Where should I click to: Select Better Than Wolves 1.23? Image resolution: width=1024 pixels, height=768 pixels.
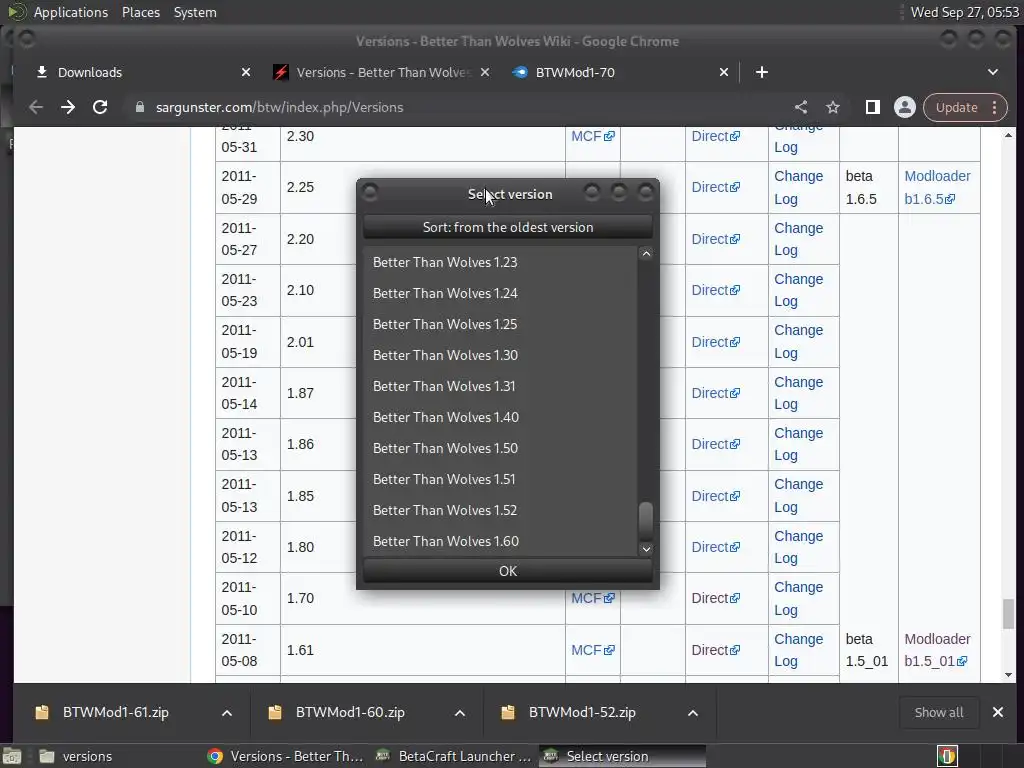click(x=500, y=263)
